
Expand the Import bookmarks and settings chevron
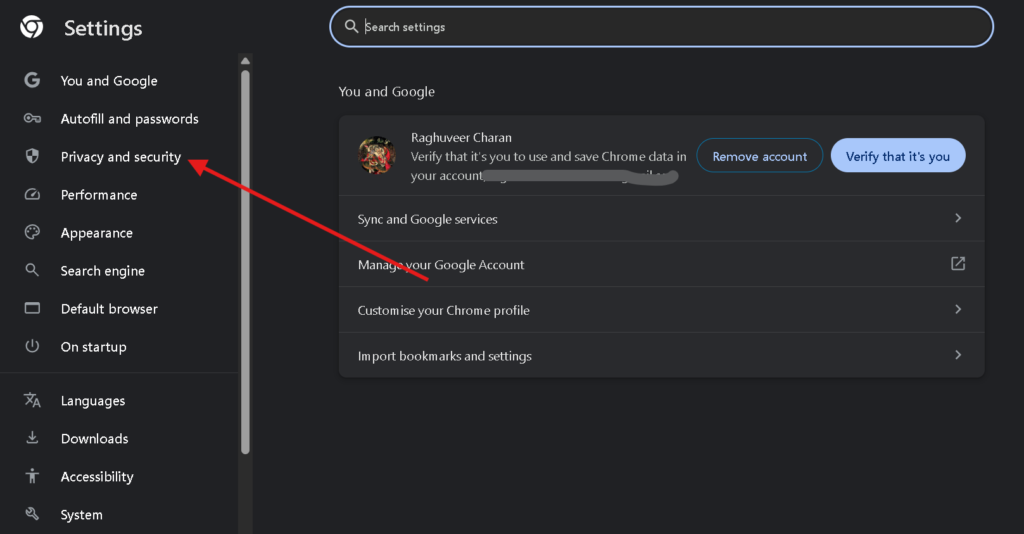tap(958, 355)
